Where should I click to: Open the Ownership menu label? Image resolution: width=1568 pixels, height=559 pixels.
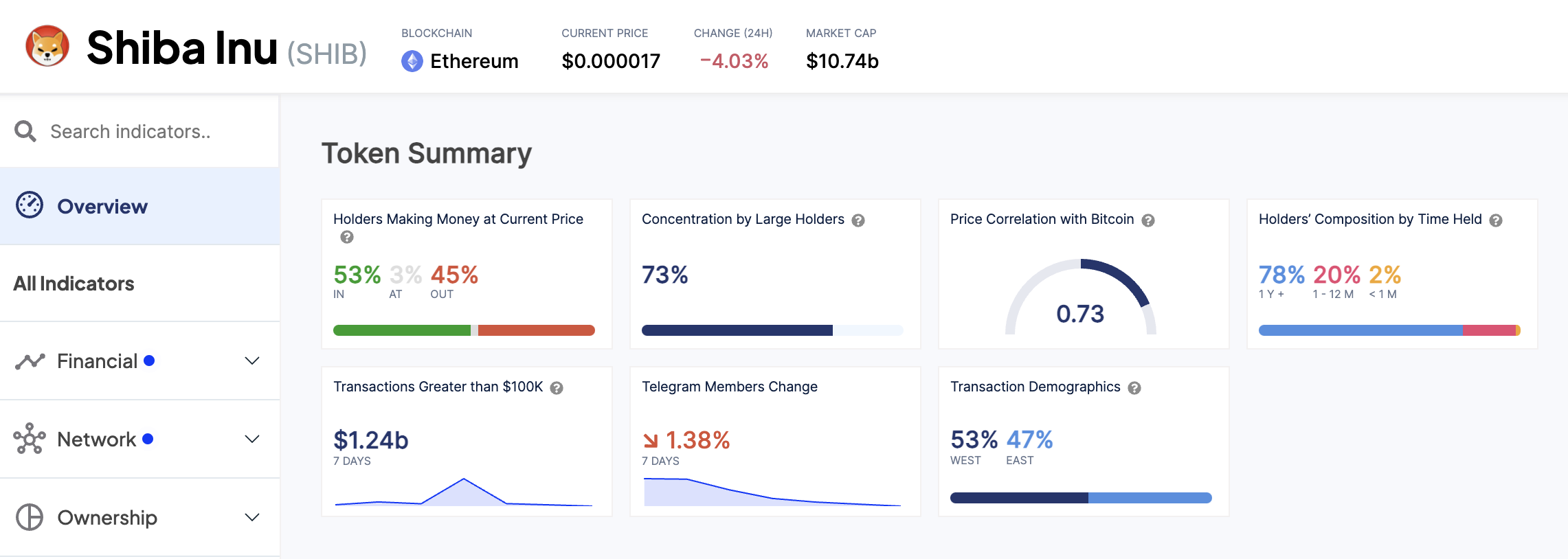pyautogui.click(x=107, y=518)
